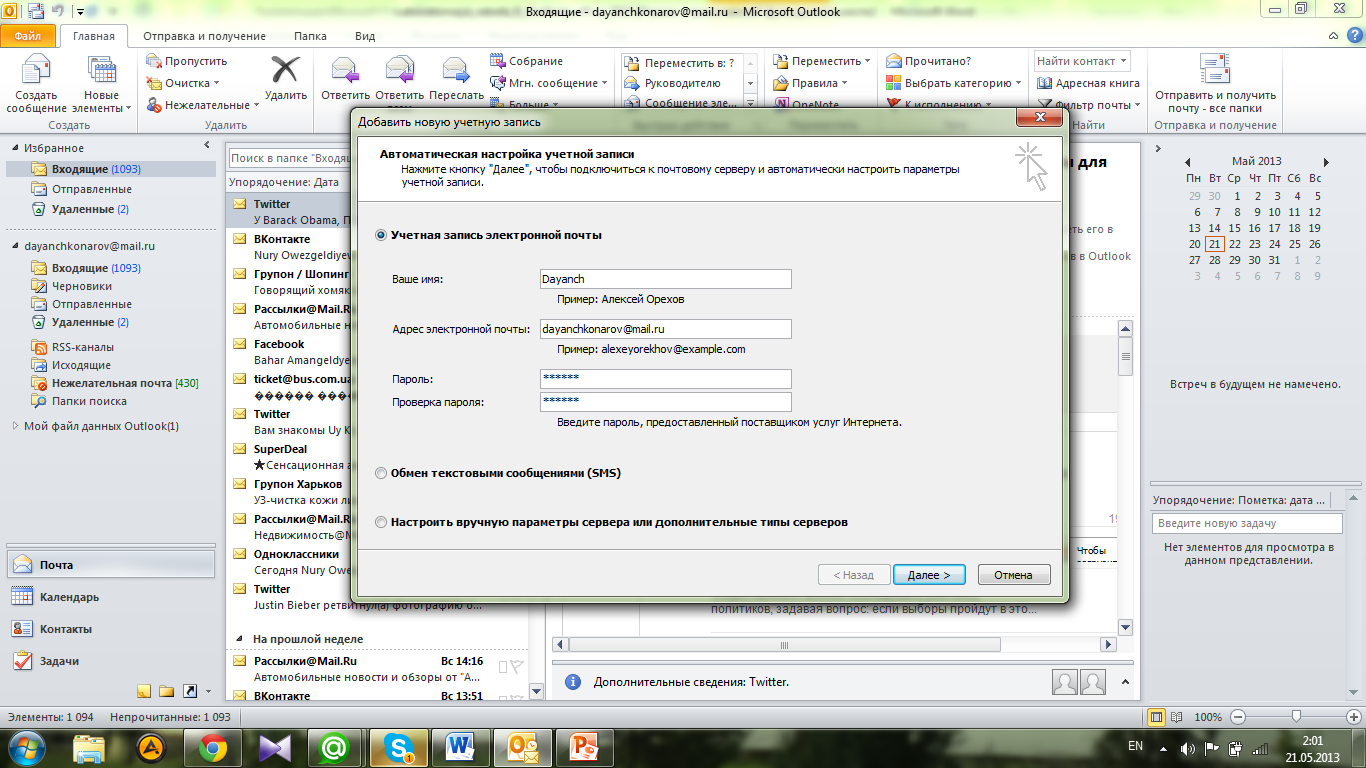The image size is (1366, 768).
Task: Expand Мой файл данных Outlook tree
Action: [x=15, y=426]
